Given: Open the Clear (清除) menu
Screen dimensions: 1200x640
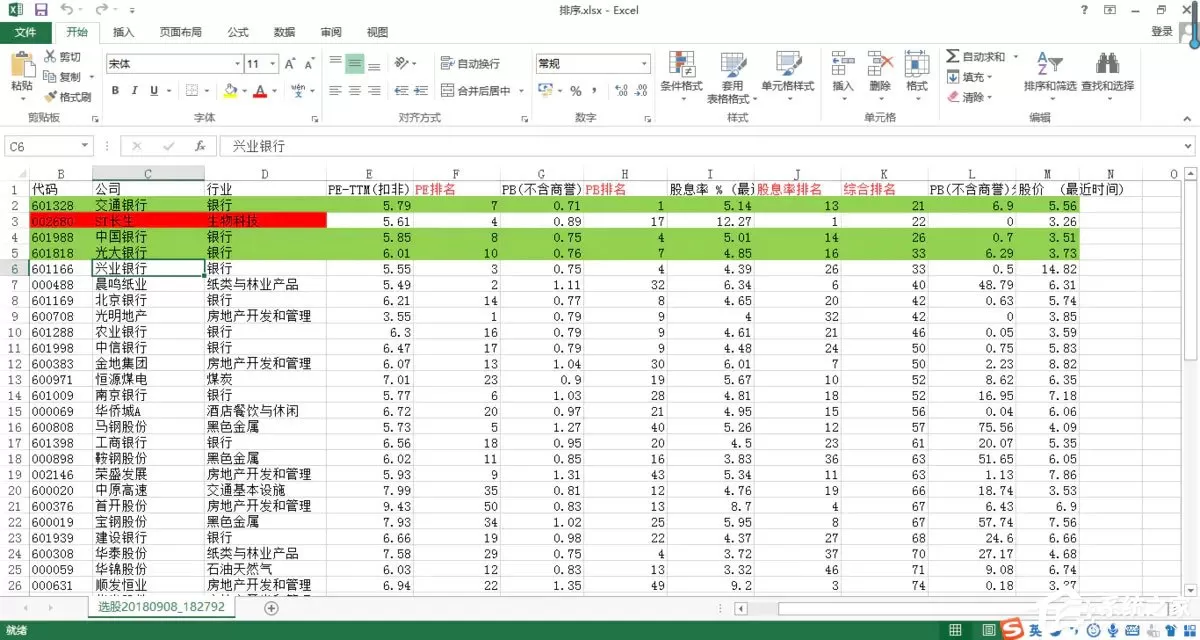Looking at the screenshot, I should pyautogui.click(x=969, y=97).
